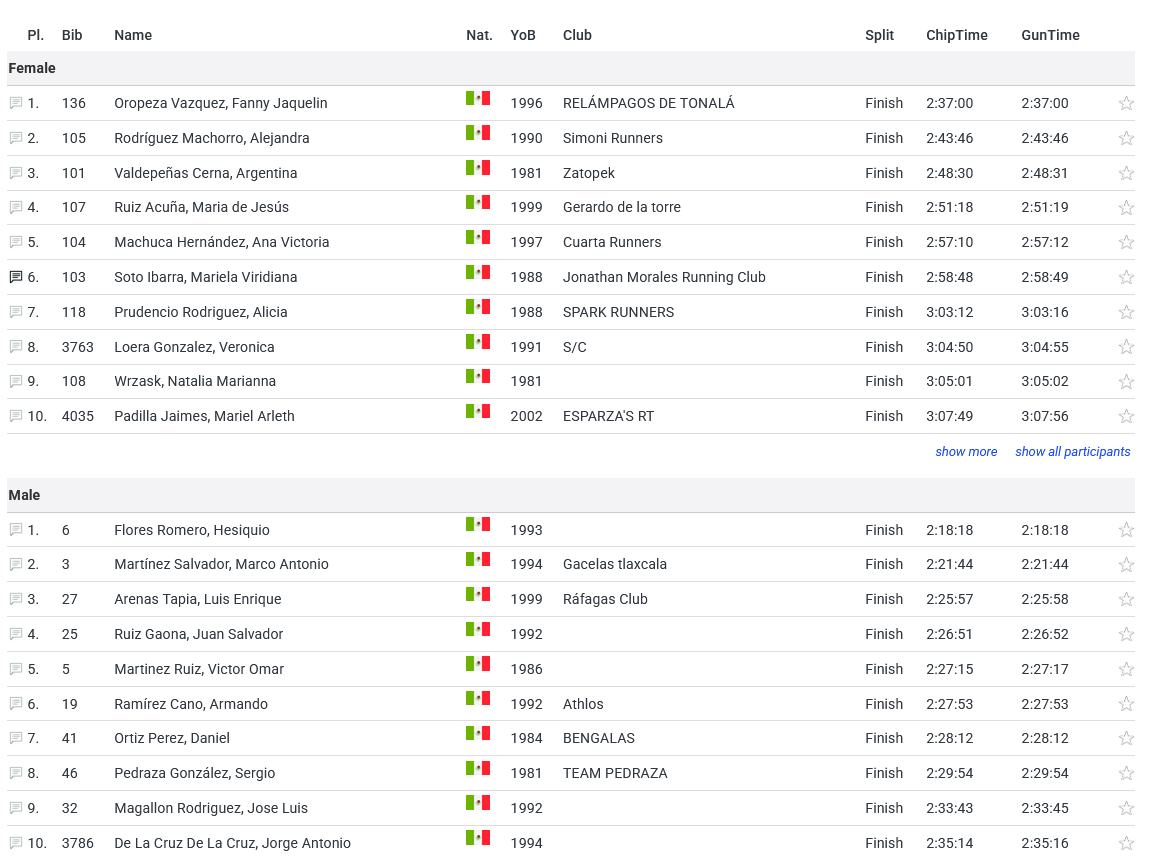Toggle favorite star for Wrzask, Natalia Marianna
The height and width of the screenshot is (857, 1155).
coord(1126,381)
